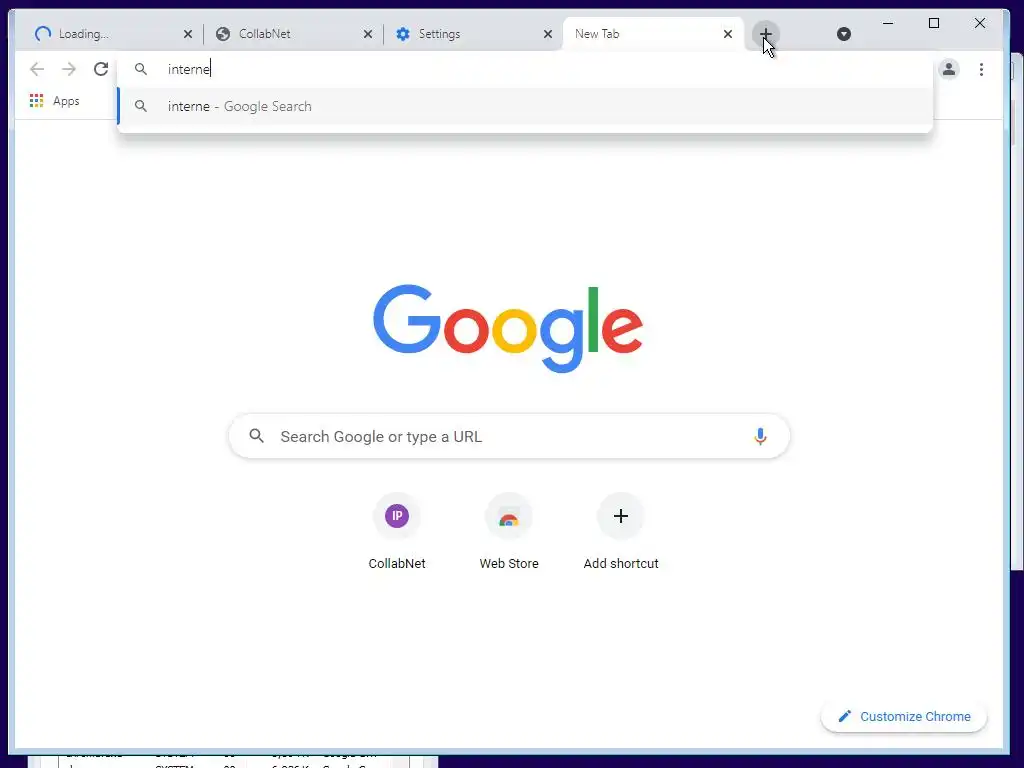1024x768 pixels.
Task: Click the magnifier icon in the address bar
Action: 140,69
